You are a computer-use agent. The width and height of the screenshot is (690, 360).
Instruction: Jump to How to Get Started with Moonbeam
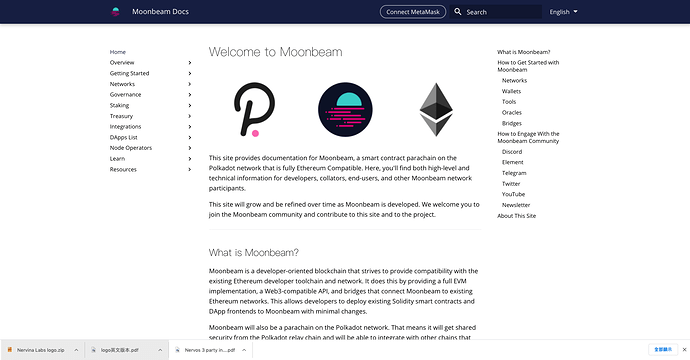[x=528, y=66]
